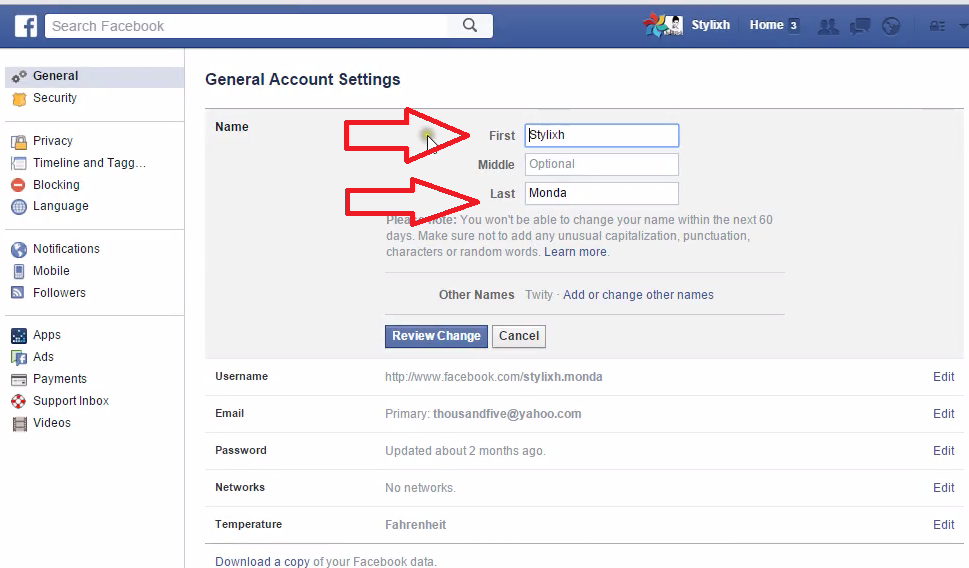Click the Middle name field

click(x=602, y=164)
